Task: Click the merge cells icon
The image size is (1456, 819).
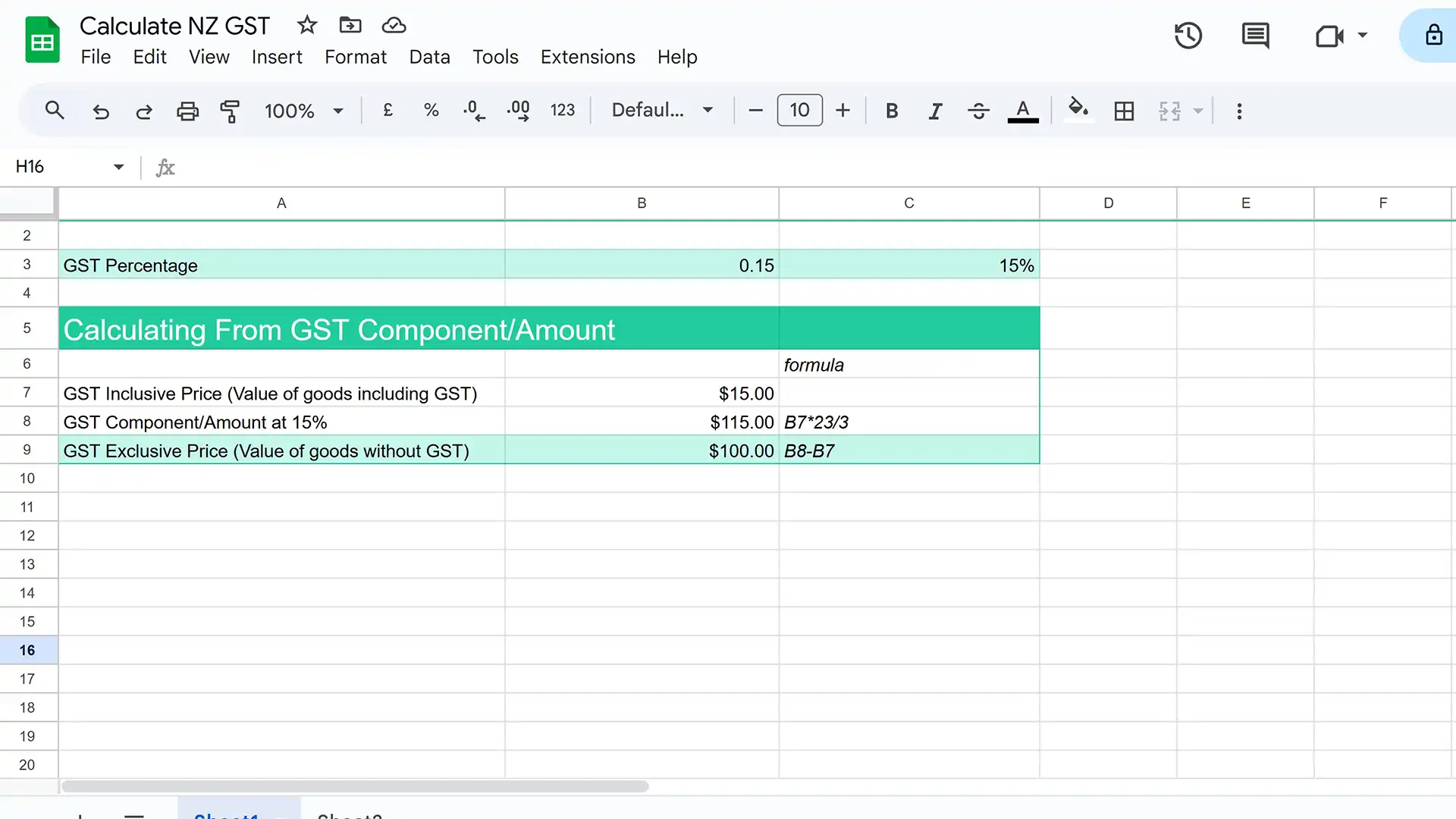Action: 1169,111
